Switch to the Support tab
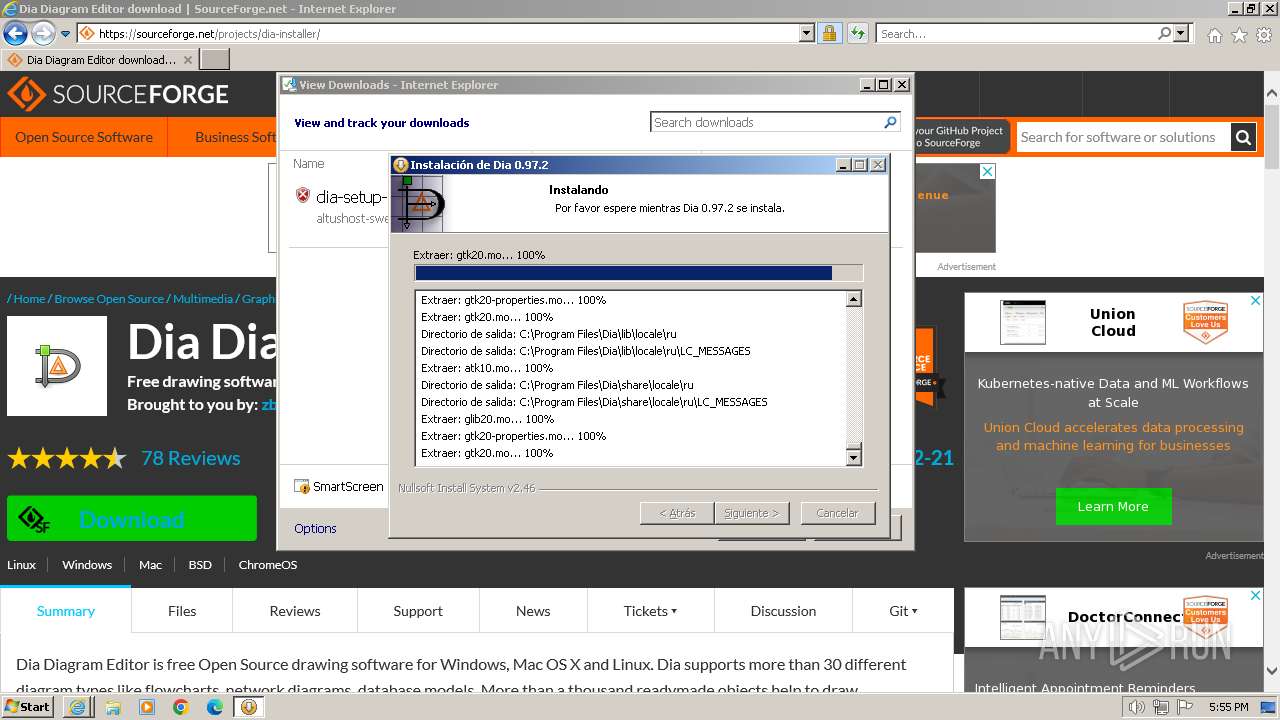Image resolution: width=1280 pixels, height=720 pixels. (418, 611)
